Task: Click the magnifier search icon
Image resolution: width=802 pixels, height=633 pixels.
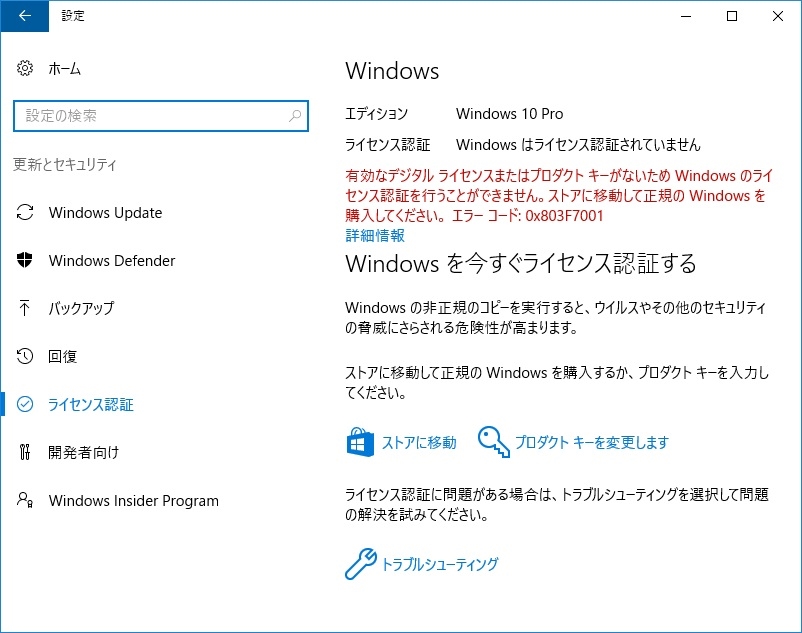Action: click(x=295, y=116)
